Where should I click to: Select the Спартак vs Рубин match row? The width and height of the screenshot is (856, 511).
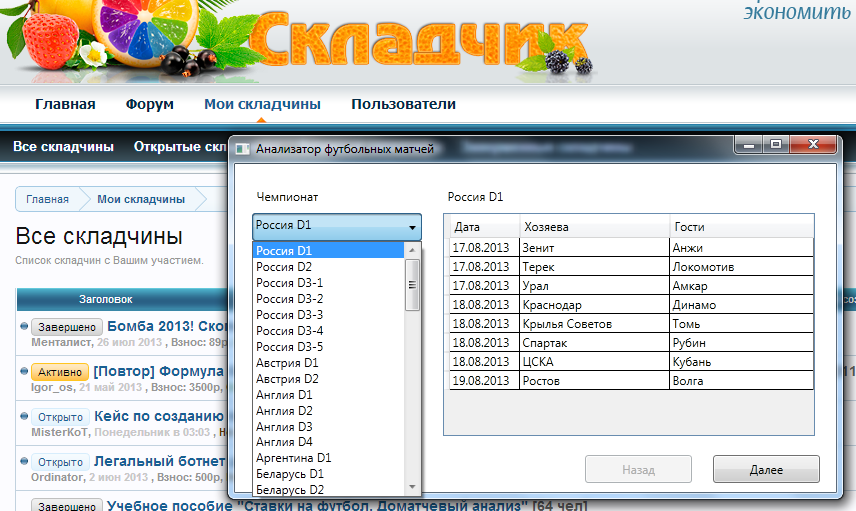[x=632, y=343]
